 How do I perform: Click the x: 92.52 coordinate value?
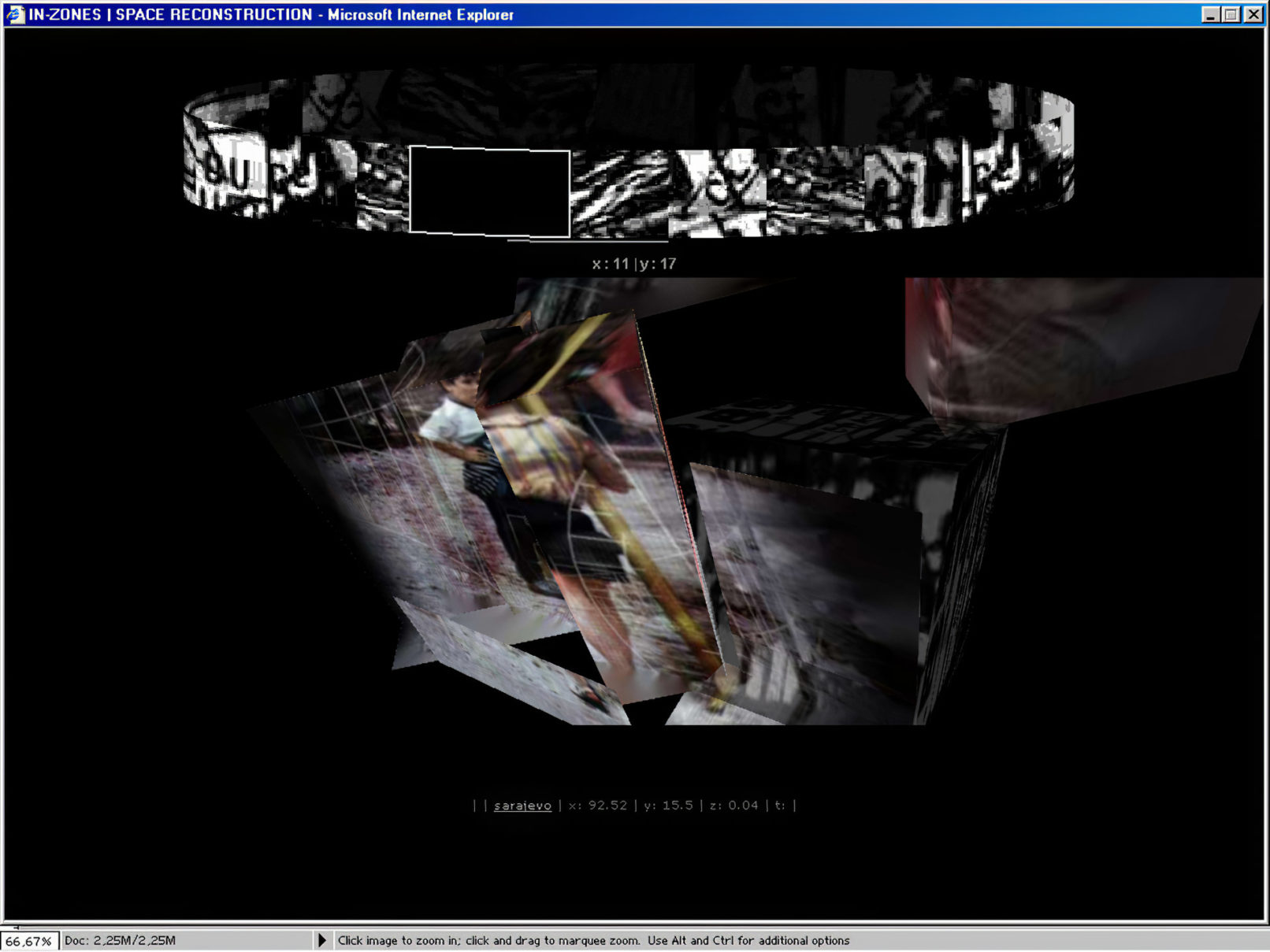(597, 806)
